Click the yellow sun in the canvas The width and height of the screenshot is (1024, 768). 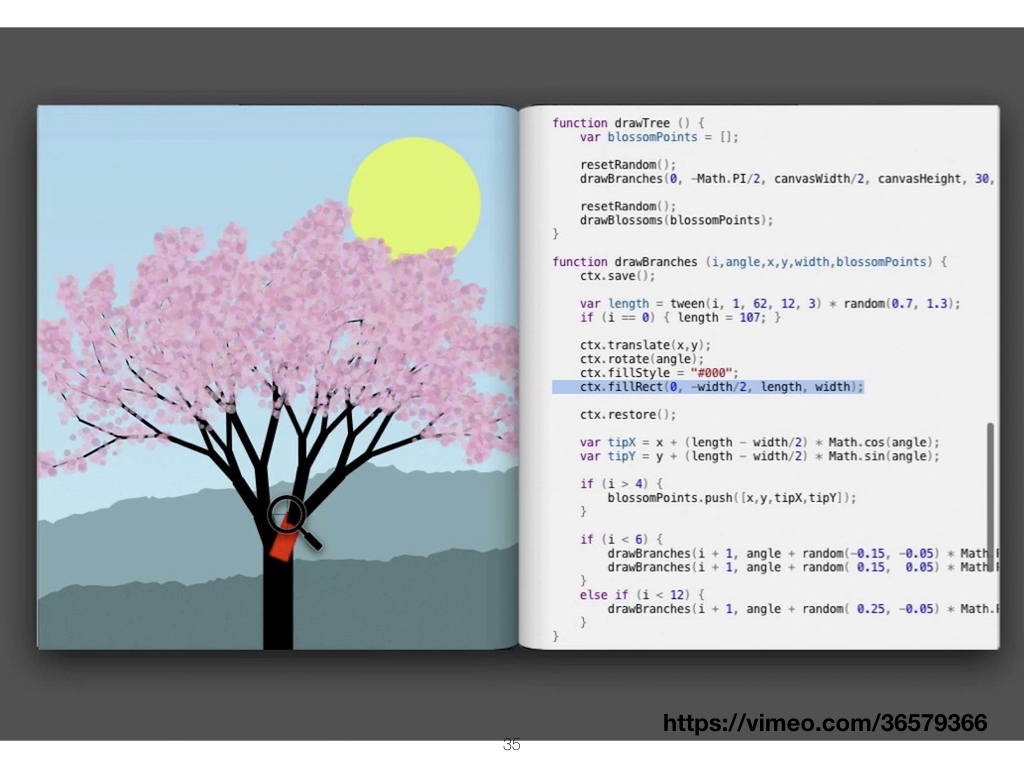pos(414,197)
